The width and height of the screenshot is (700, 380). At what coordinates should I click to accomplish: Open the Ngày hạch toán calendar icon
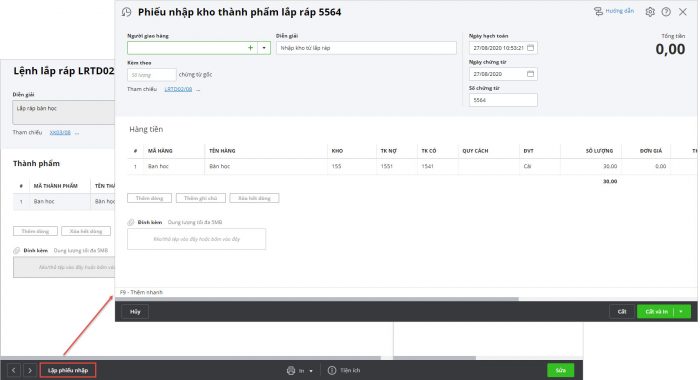530,48
